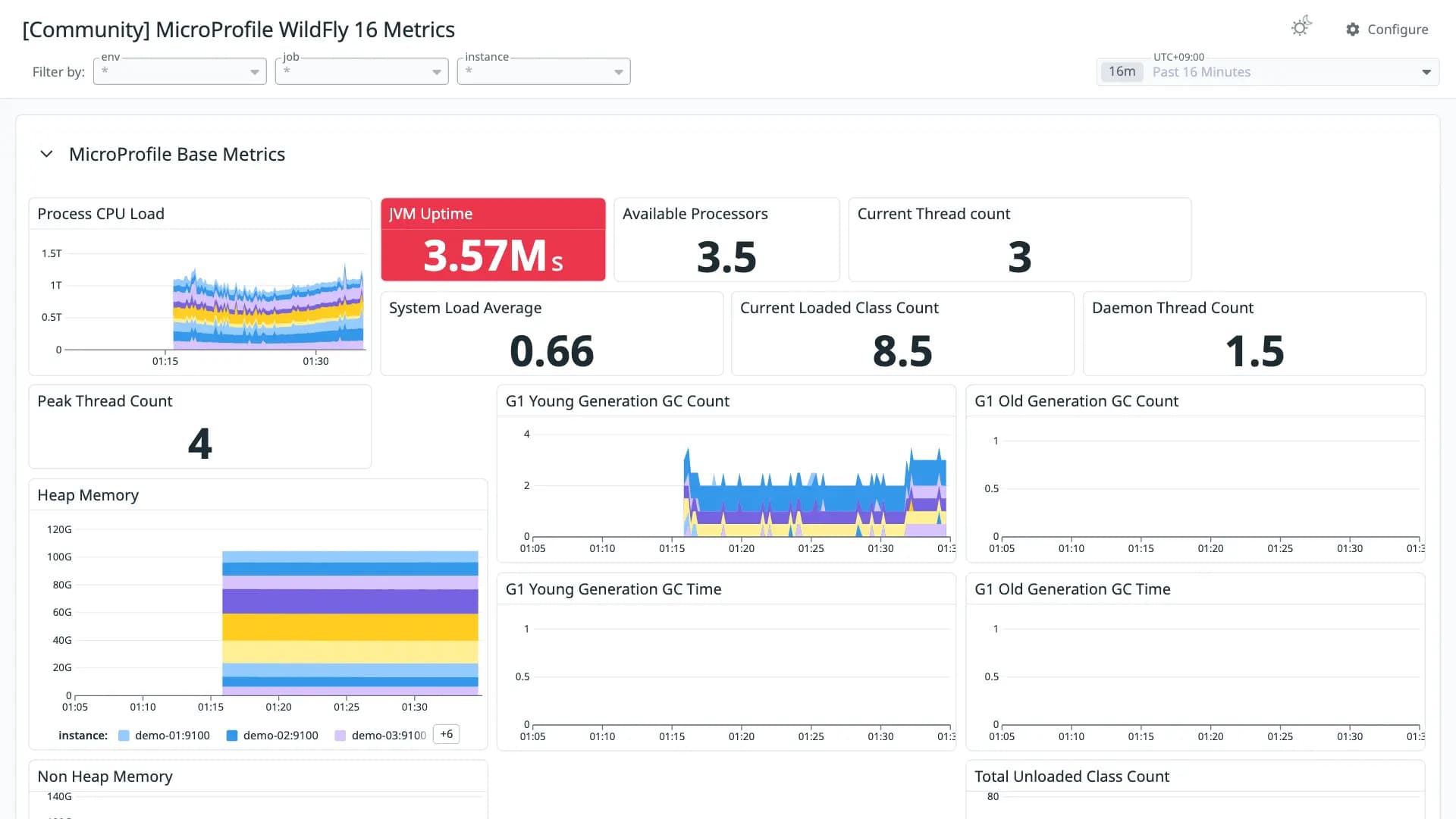
Task: Click the System Load Average value 0.66
Action: 552,351
